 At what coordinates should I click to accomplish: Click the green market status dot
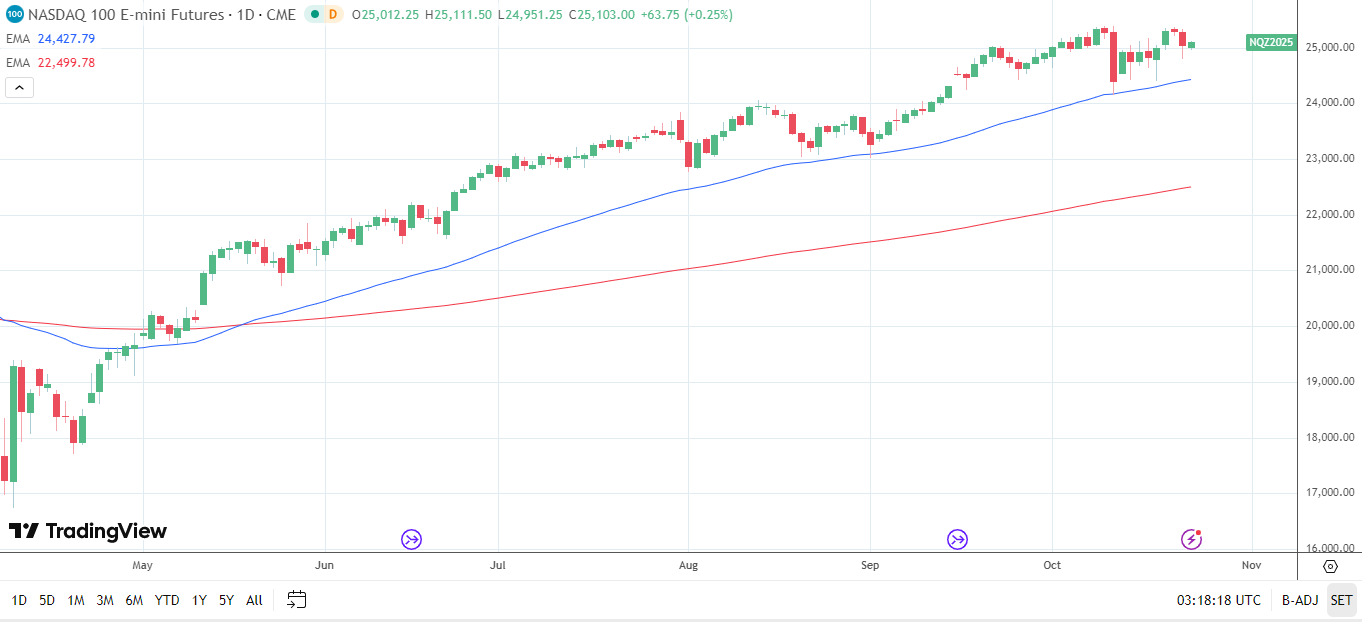click(x=315, y=15)
